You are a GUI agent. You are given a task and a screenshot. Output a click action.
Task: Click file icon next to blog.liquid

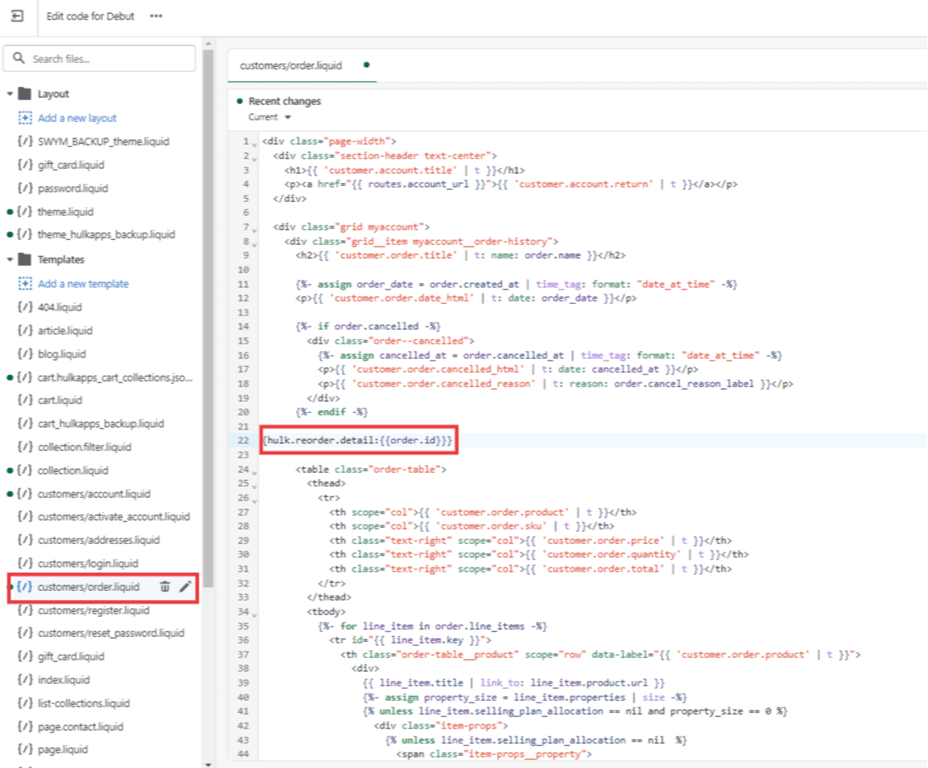pyautogui.click(x=25, y=354)
